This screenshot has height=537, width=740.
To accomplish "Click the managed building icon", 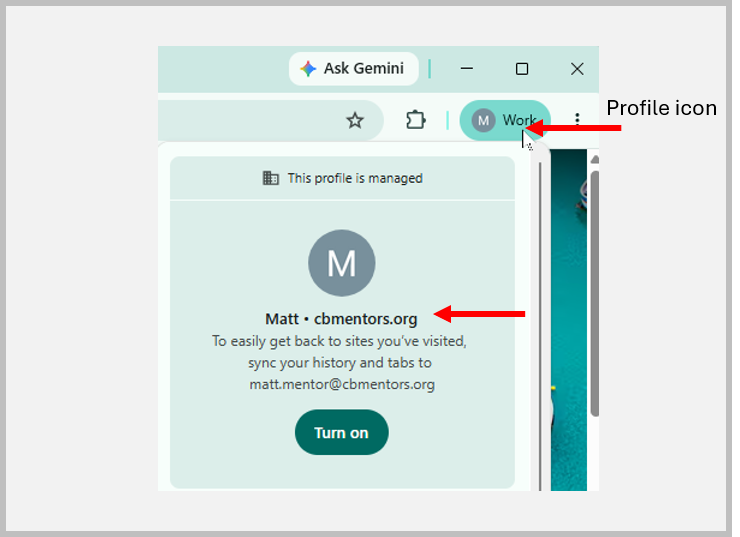I will coord(270,178).
